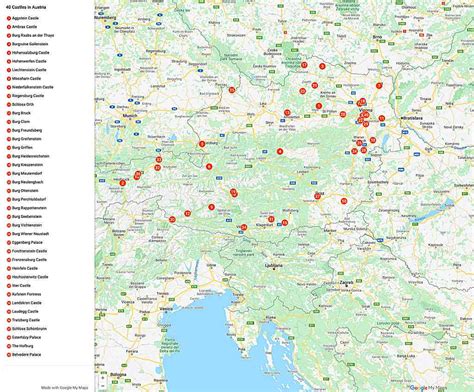Click the red map marker at Graz
Image resolution: width=474 pixels, height=392 pixels.
(318, 197)
